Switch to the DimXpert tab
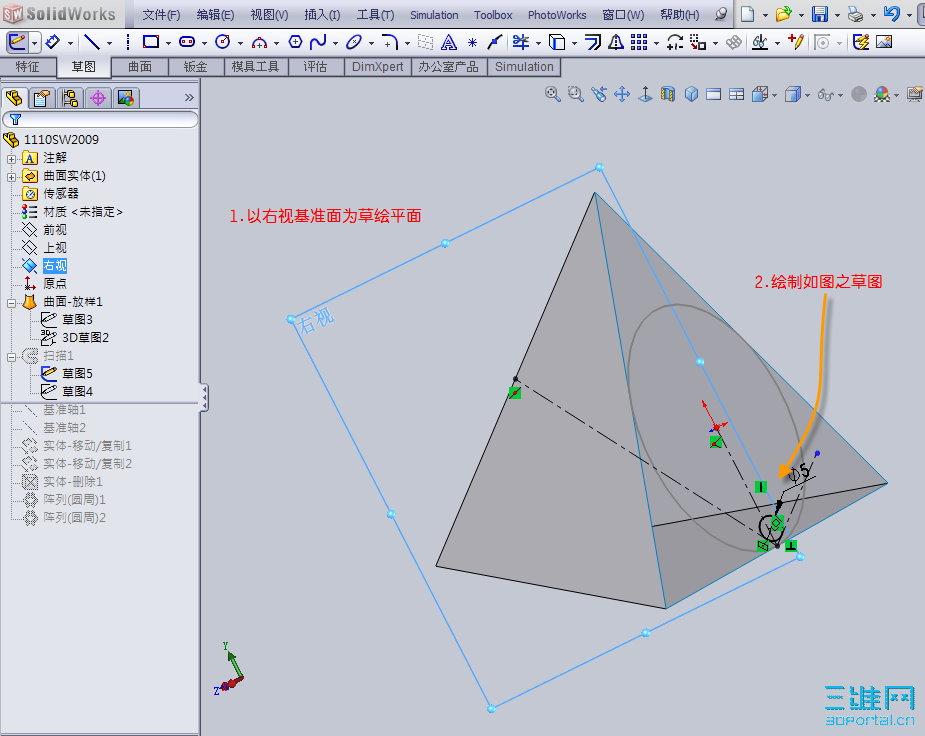The height and width of the screenshot is (736, 925). coord(378,67)
